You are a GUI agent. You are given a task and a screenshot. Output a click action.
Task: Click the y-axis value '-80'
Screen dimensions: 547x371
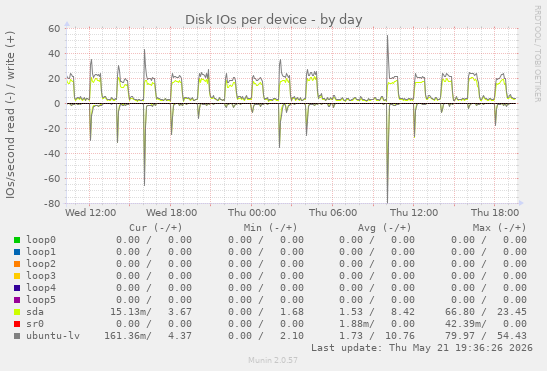[x=52, y=203]
